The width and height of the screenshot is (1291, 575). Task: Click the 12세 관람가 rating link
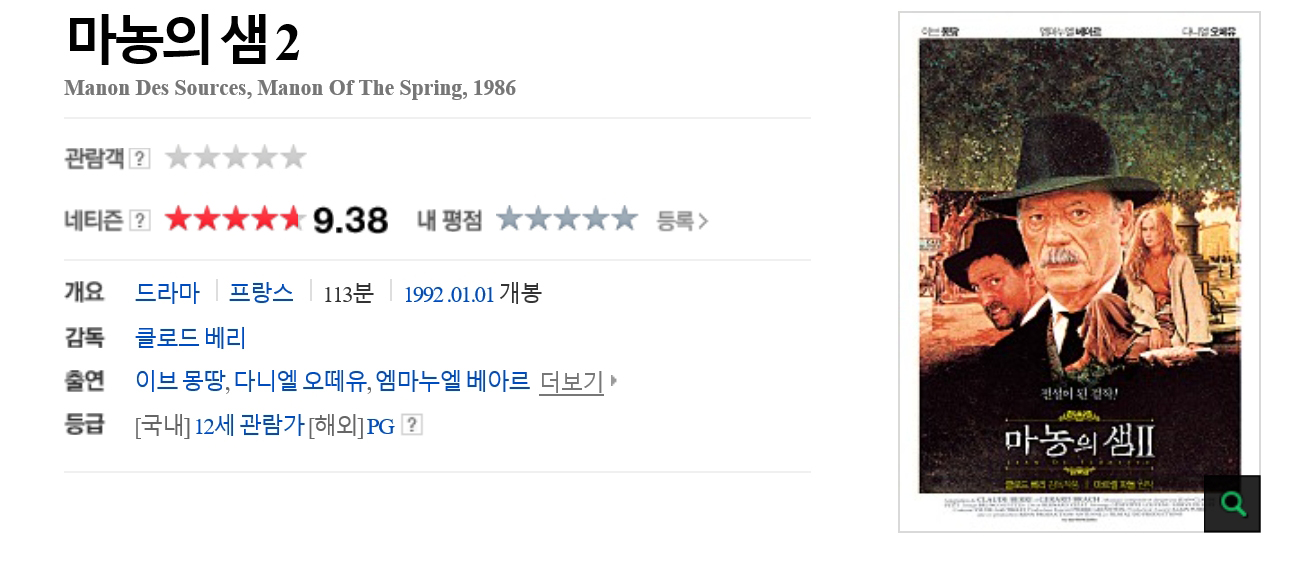(249, 426)
